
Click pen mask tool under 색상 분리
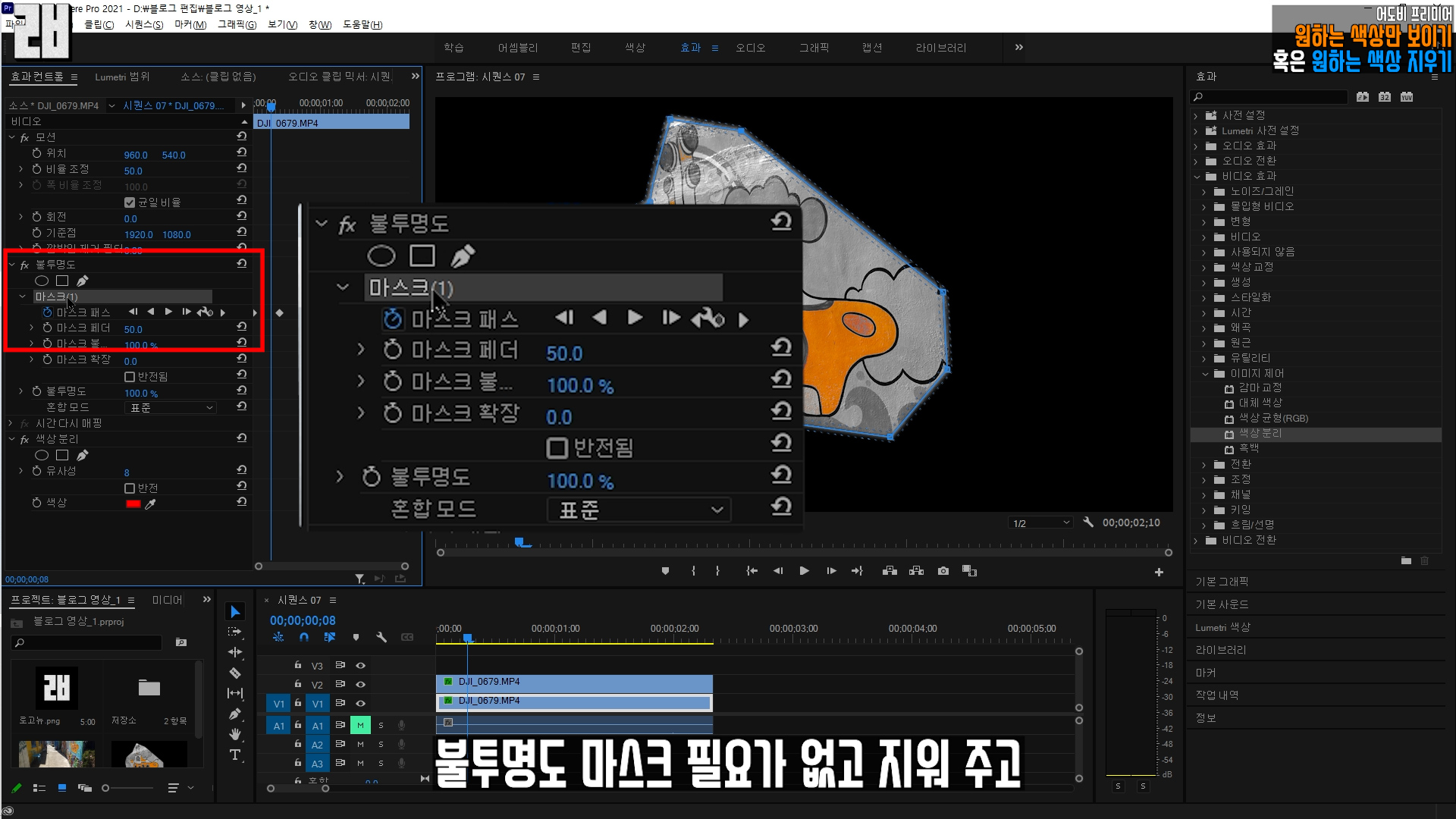tap(83, 455)
